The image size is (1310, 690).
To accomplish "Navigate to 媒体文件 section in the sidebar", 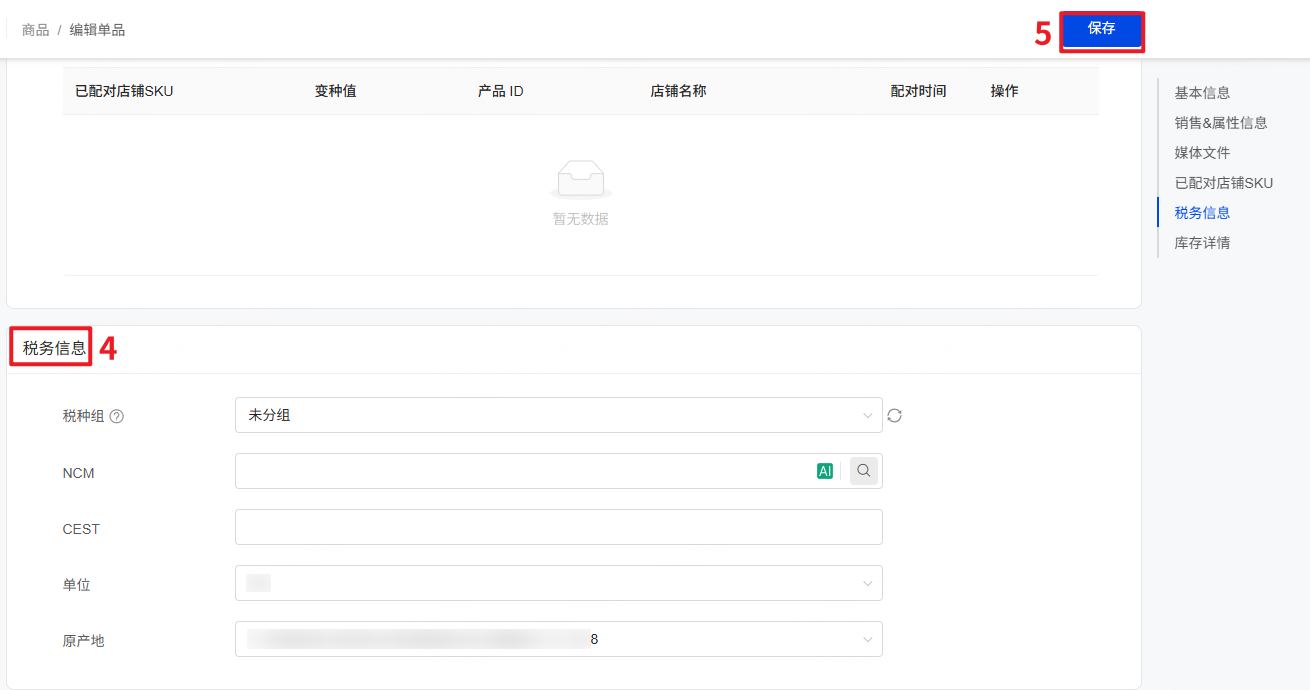I will [x=1202, y=153].
